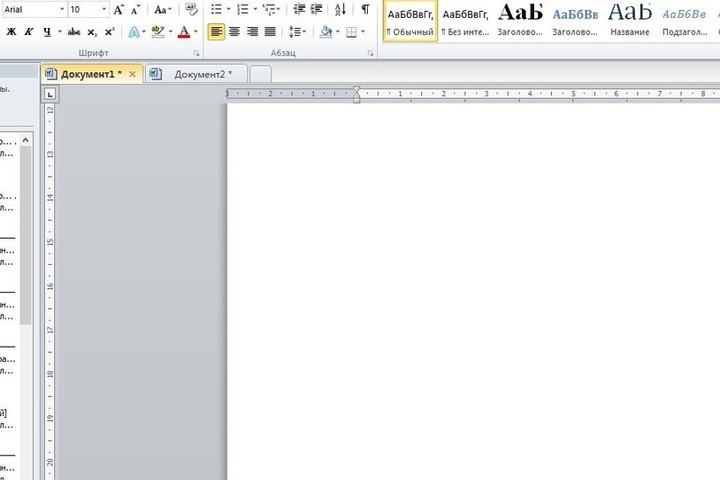Toggle bold (Ж) formatting
720x480 pixels.
tap(12, 32)
